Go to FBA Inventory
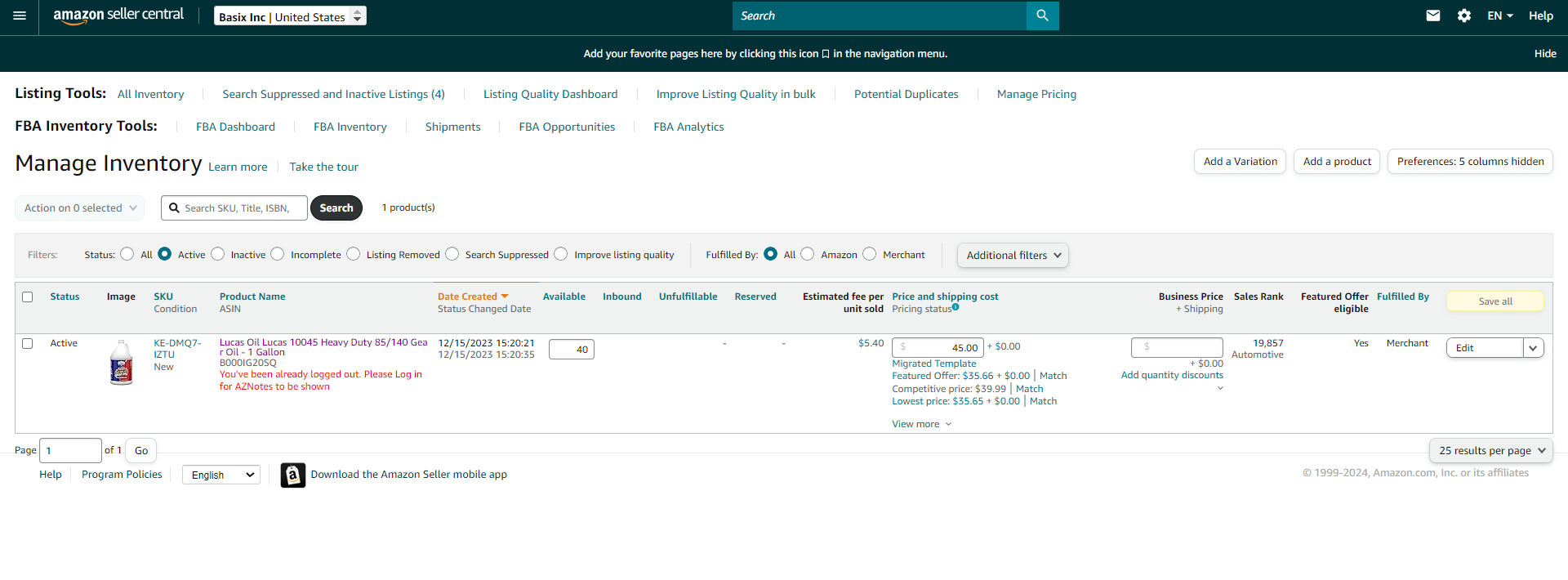This screenshot has height=580, width=1568. click(x=350, y=127)
